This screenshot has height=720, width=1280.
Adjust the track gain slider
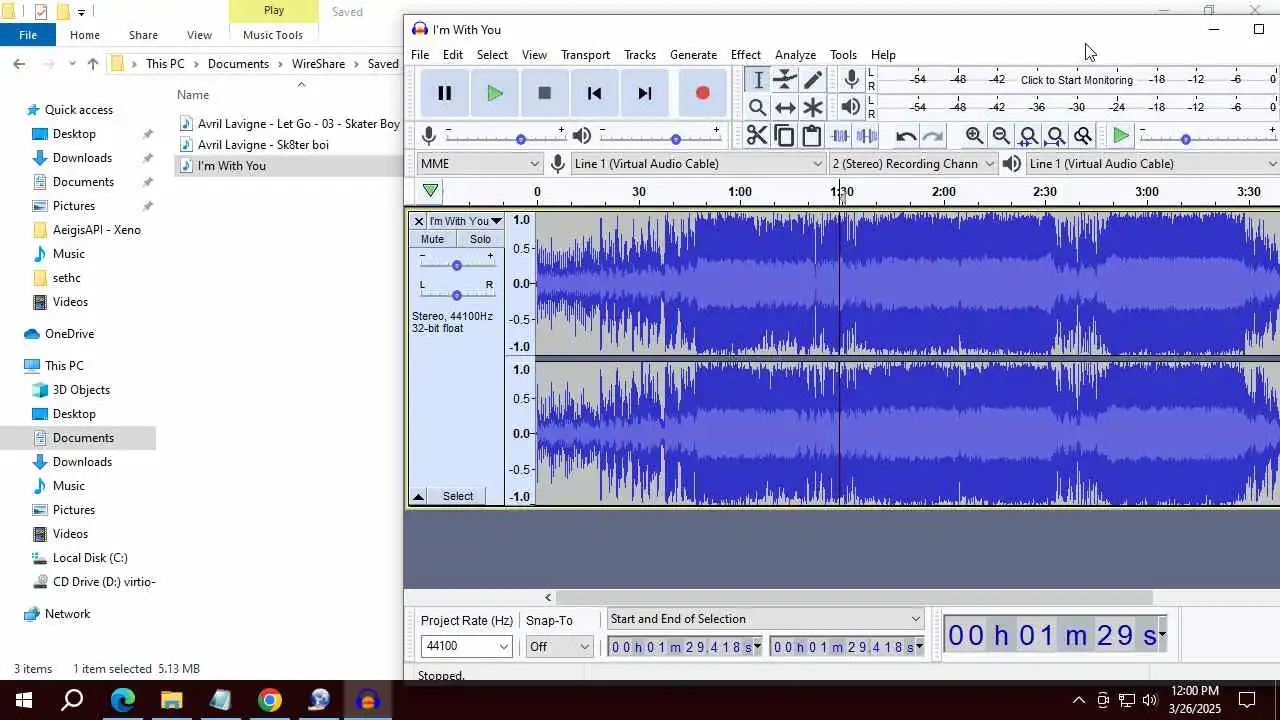(456, 265)
